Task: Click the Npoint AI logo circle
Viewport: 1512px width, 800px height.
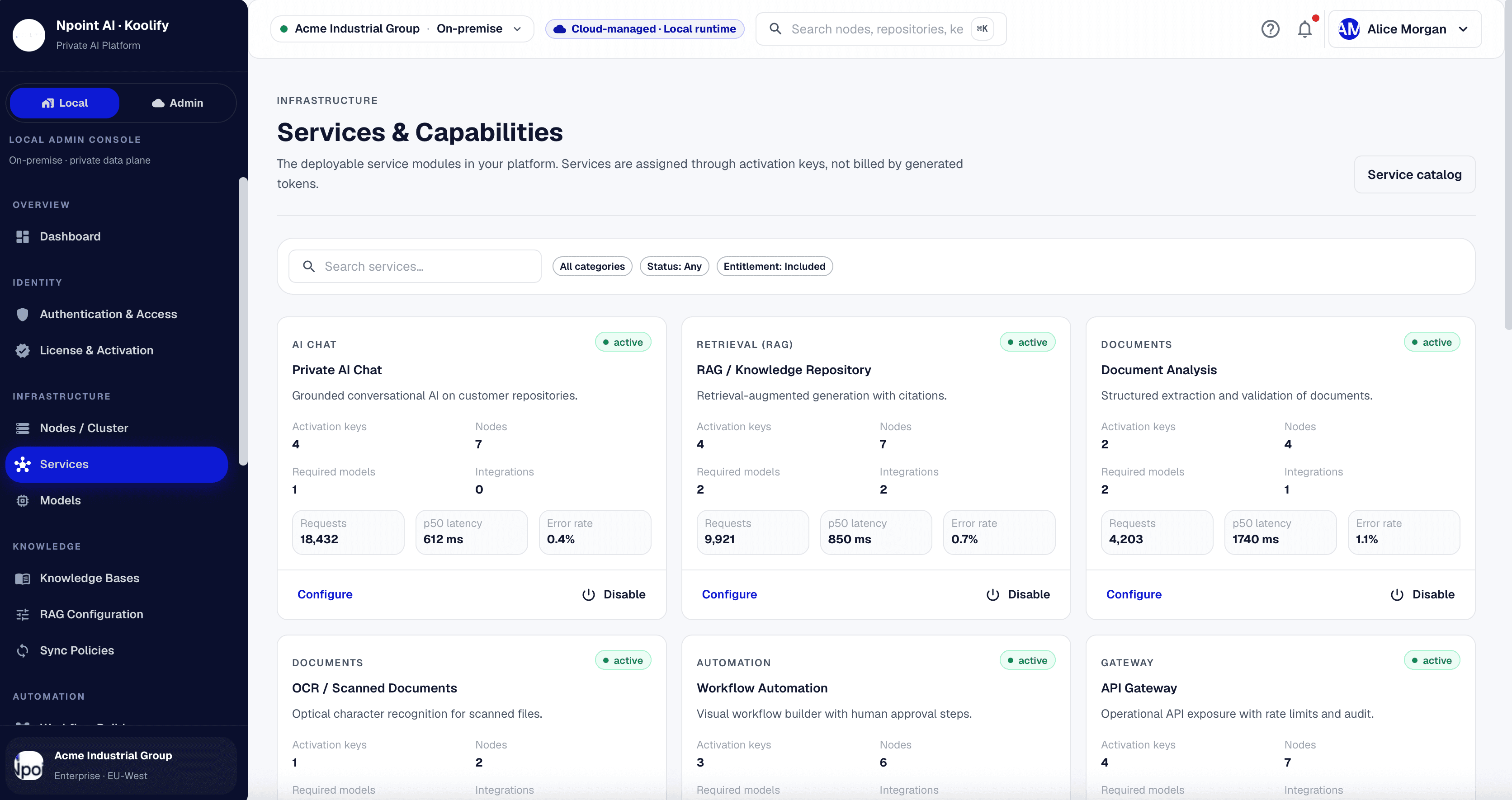Action: click(x=29, y=35)
